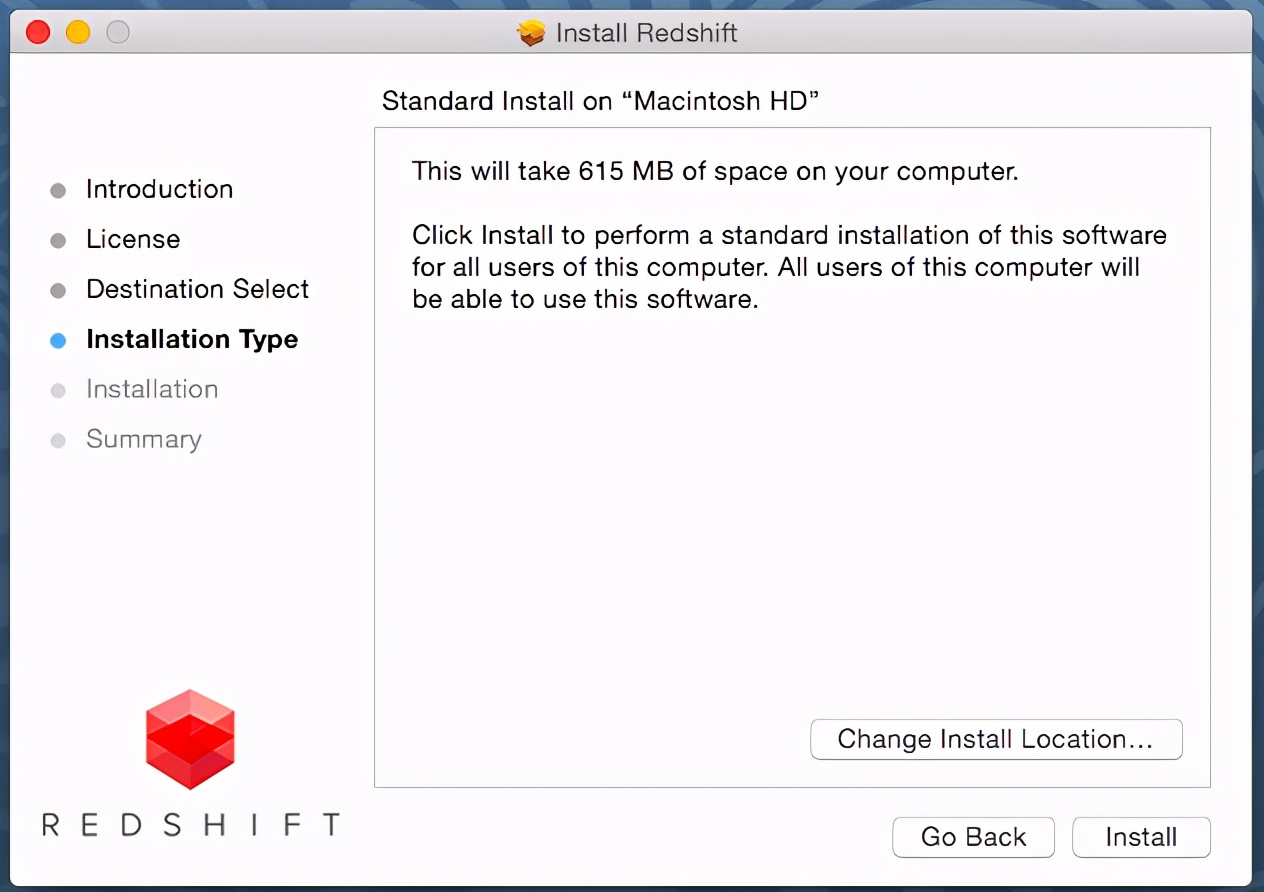Select the greyed Installation step
1264x892 pixels.
pos(152,389)
